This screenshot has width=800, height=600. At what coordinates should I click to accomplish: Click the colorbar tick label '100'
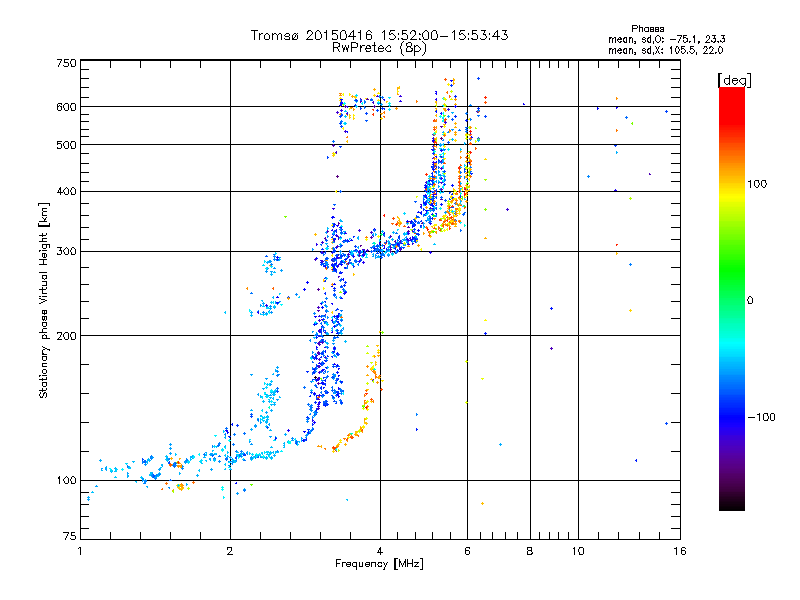click(x=757, y=184)
